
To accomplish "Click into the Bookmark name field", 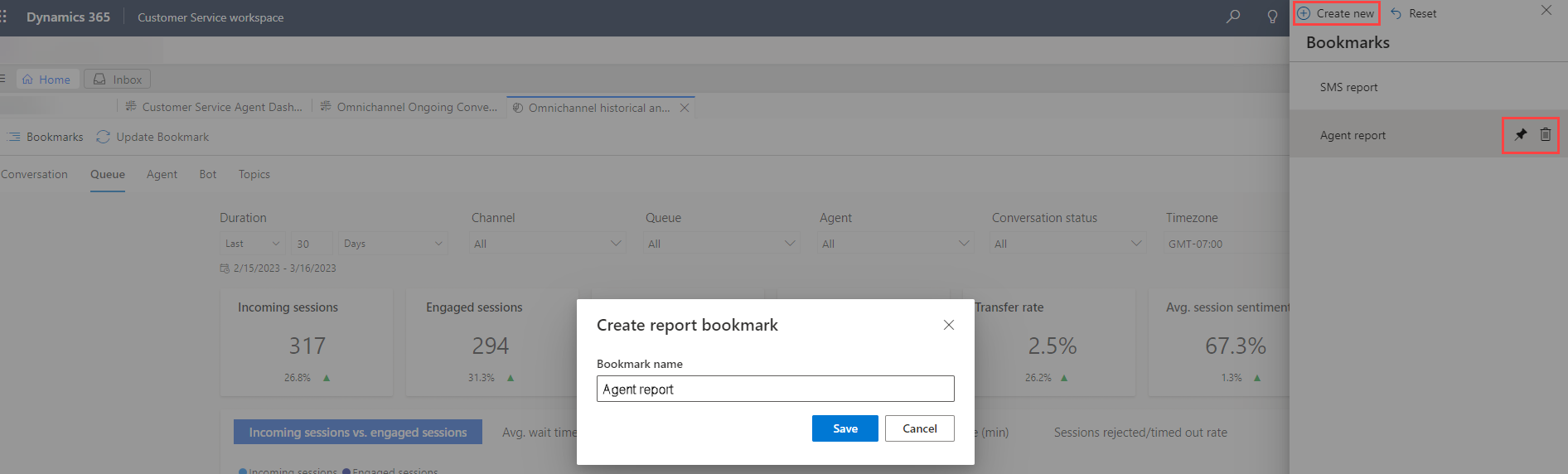I will 775,389.
